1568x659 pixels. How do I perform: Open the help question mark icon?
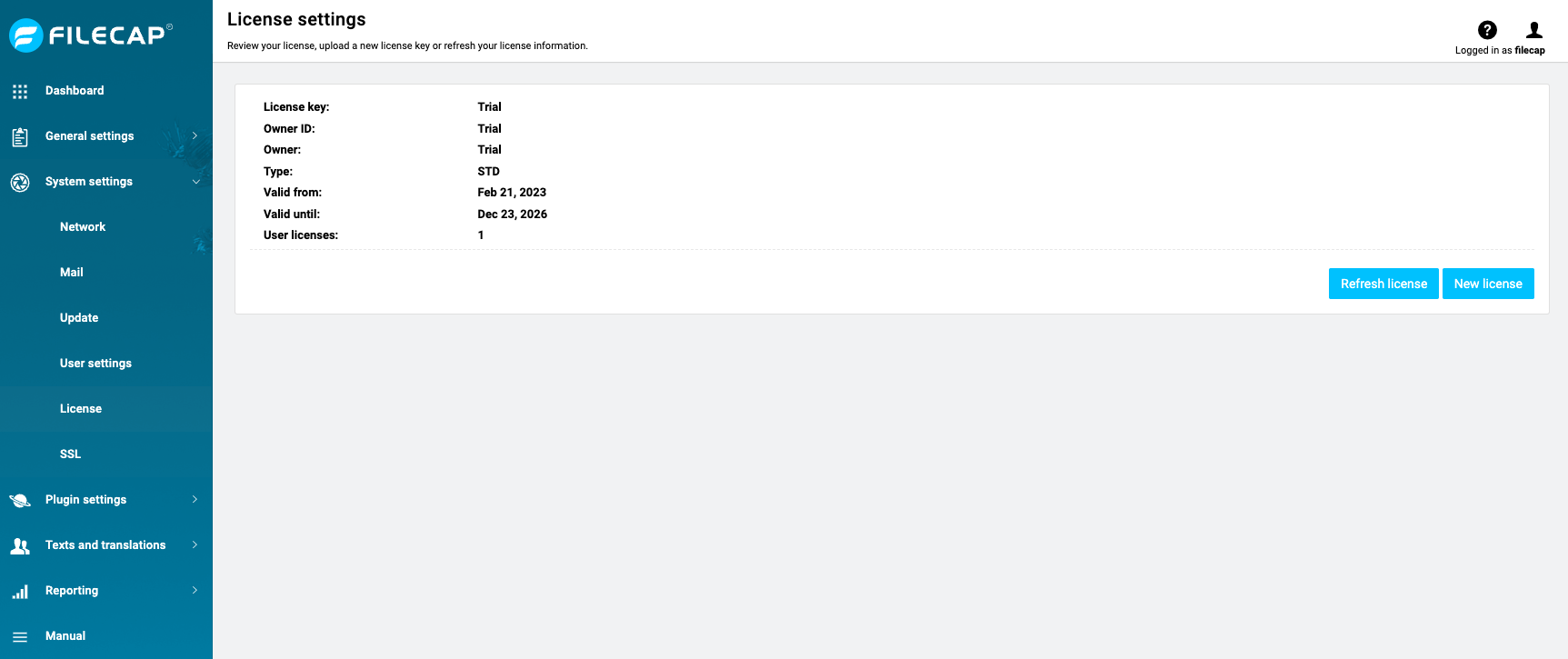coord(1487,30)
